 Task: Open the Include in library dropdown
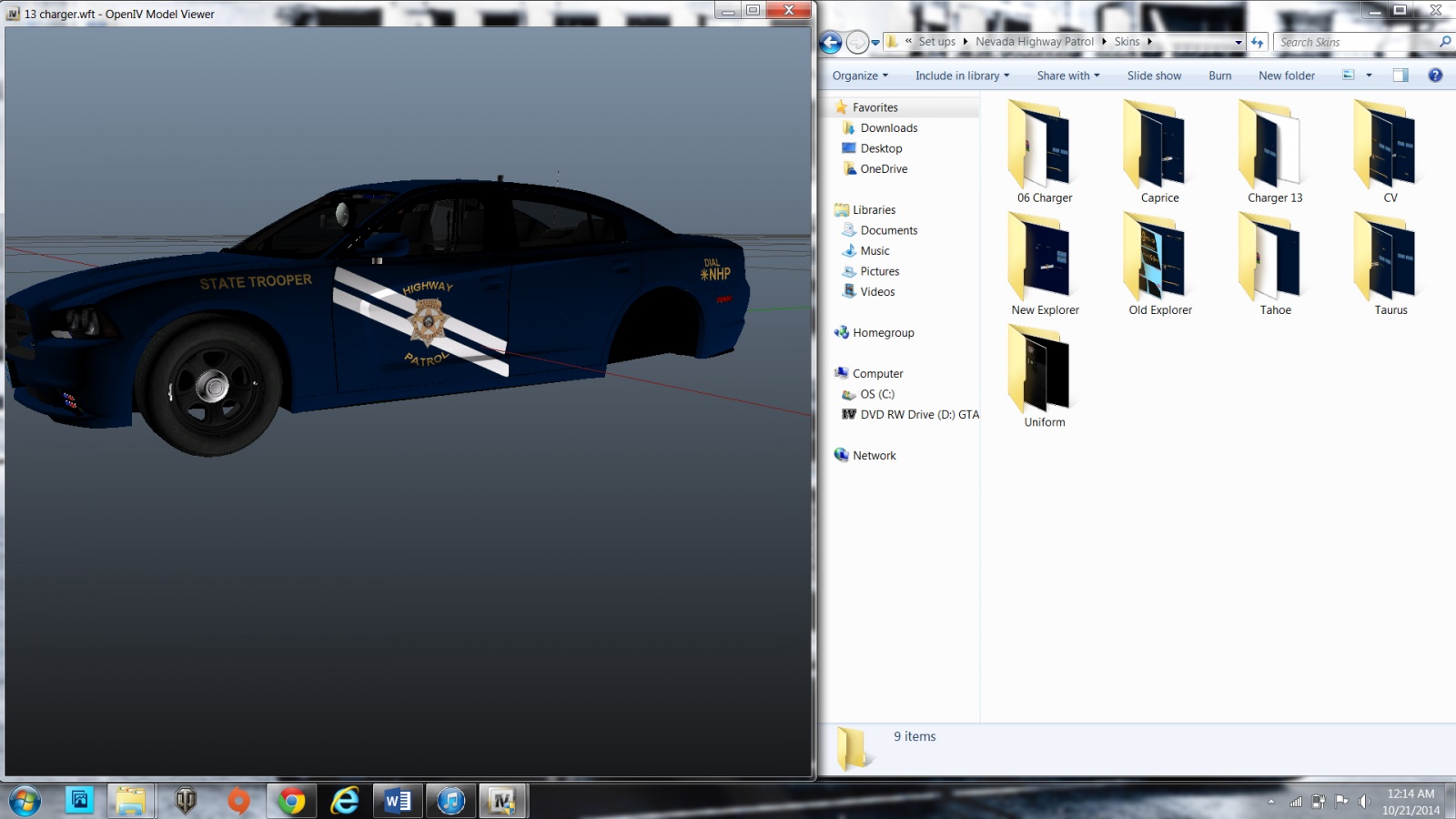click(962, 76)
